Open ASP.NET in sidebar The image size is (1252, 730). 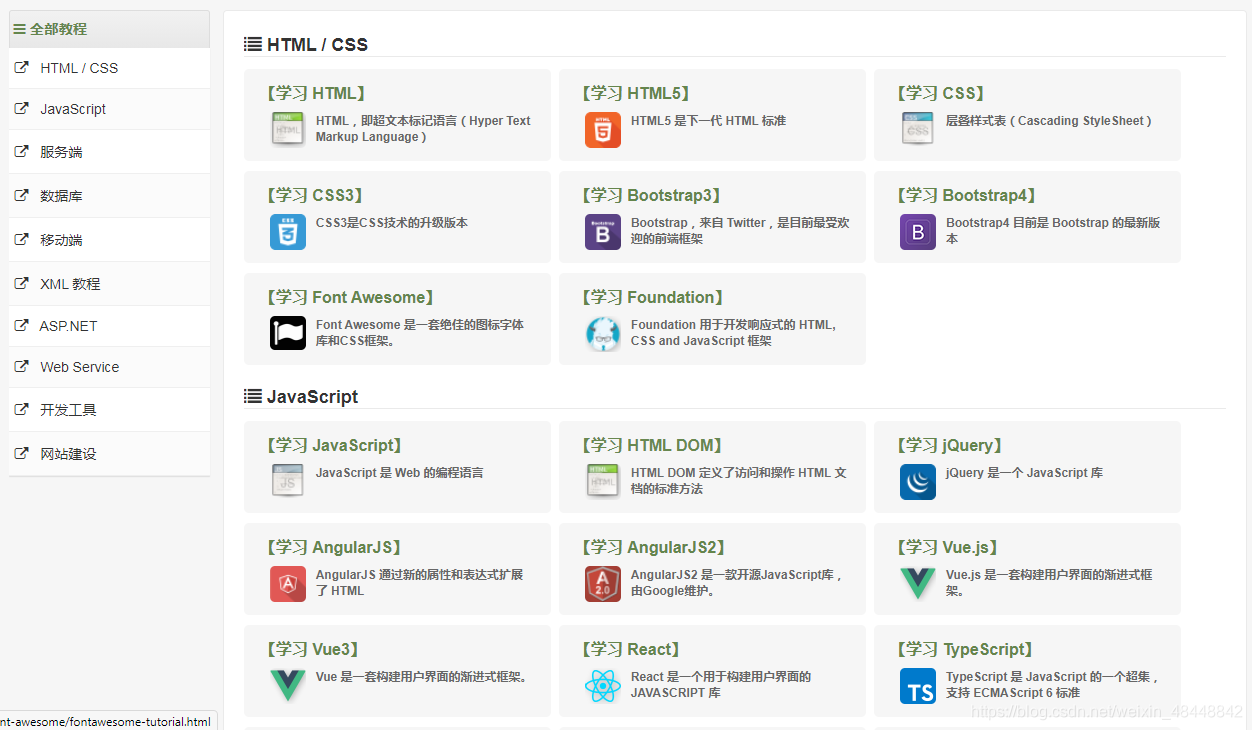[109, 326]
